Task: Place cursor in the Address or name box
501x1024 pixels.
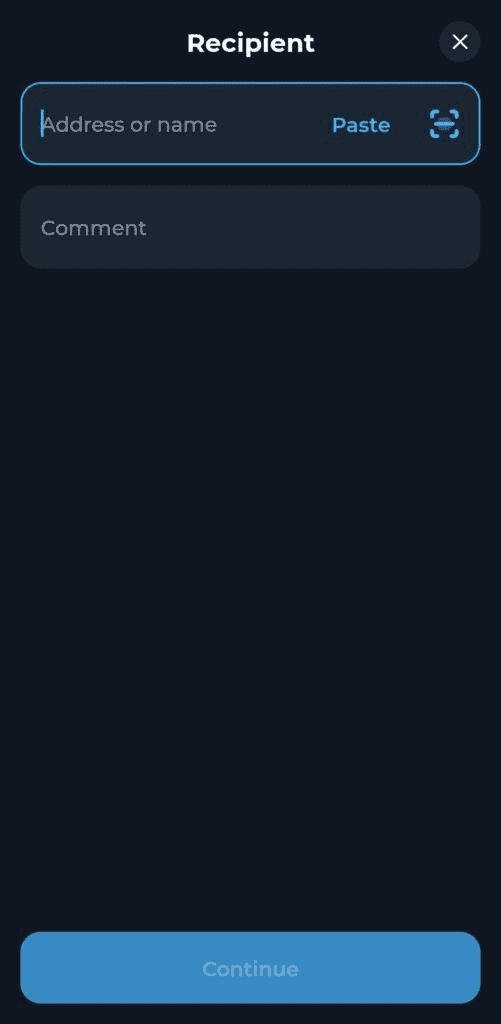Action: (250, 123)
